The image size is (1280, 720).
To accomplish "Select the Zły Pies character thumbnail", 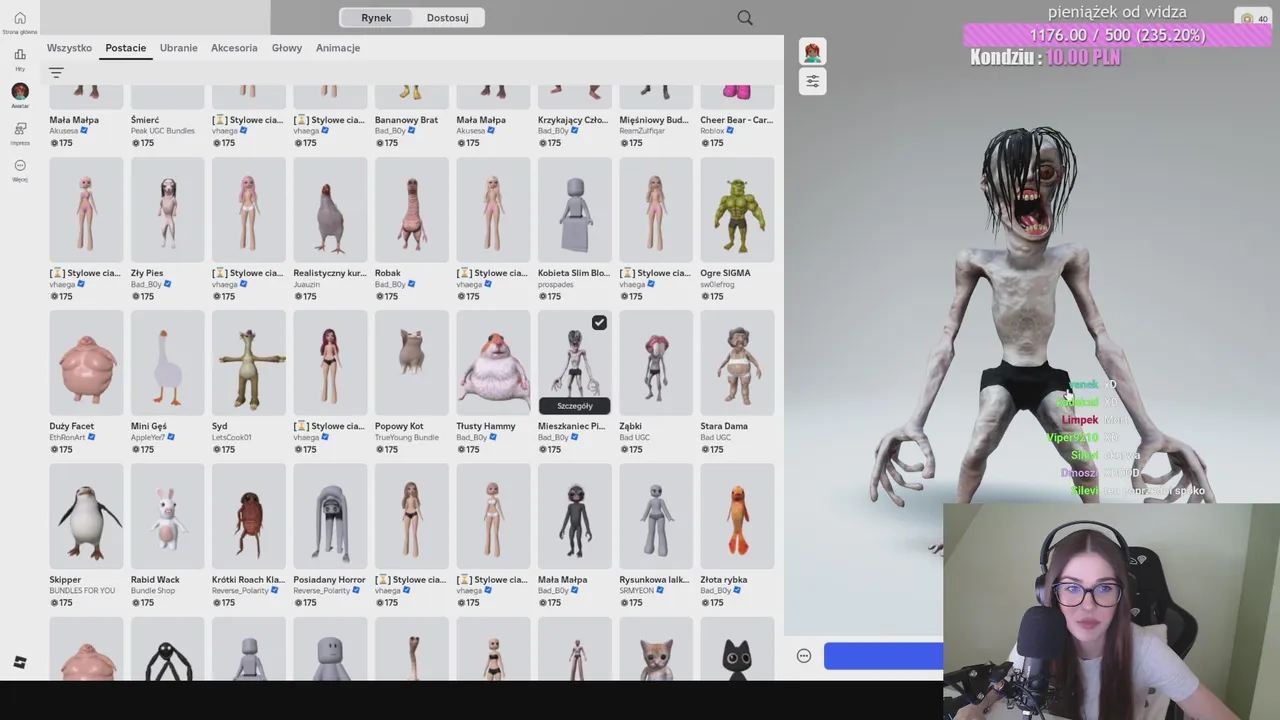I will 168,210.
